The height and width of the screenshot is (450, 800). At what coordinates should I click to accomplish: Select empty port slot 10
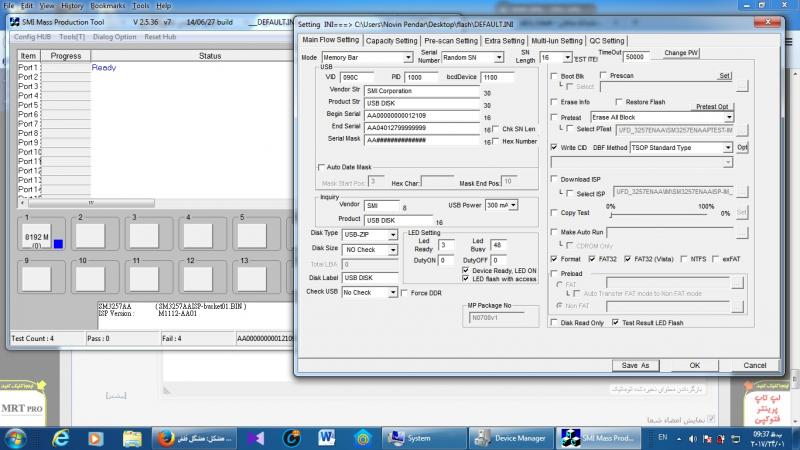point(90,279)
